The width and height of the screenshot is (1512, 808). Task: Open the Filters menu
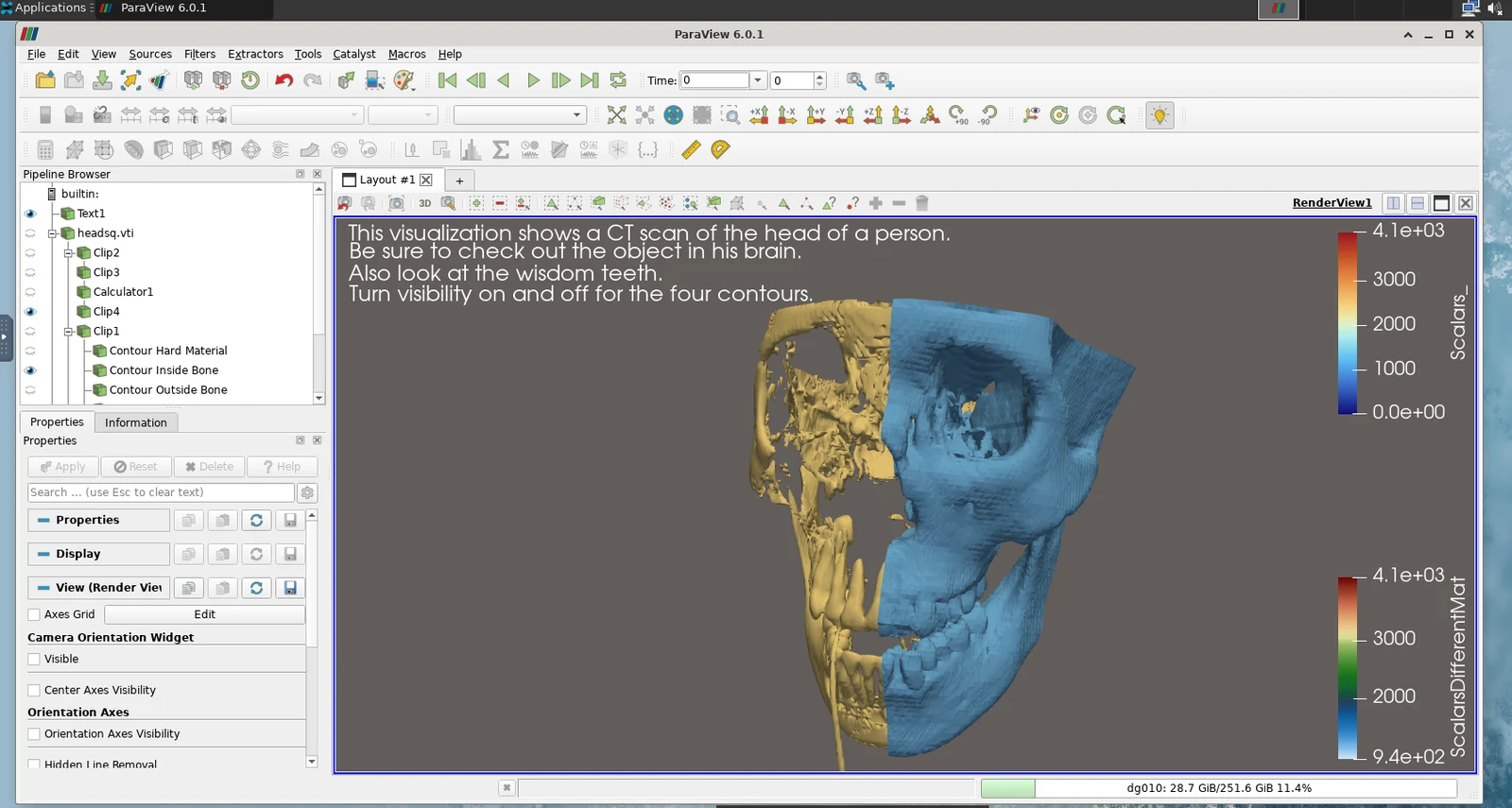click(199, 54)
